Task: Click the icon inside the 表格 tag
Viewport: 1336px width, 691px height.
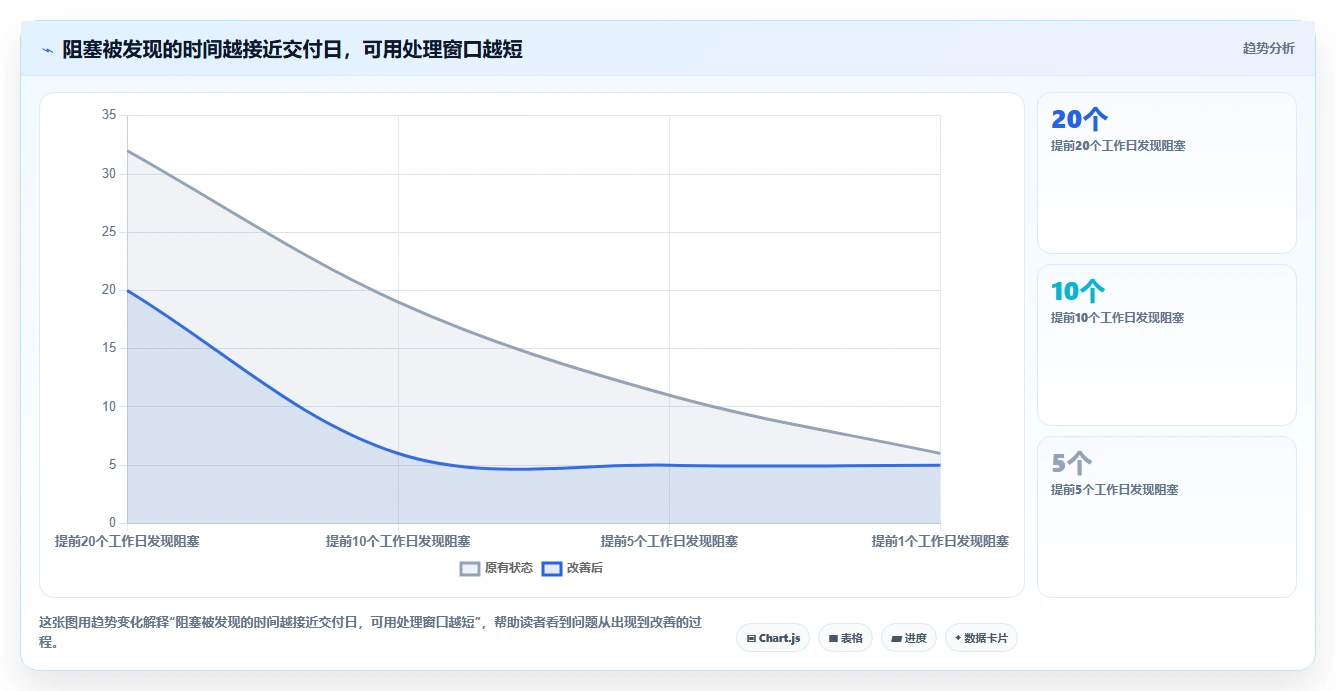Action: 833,638
